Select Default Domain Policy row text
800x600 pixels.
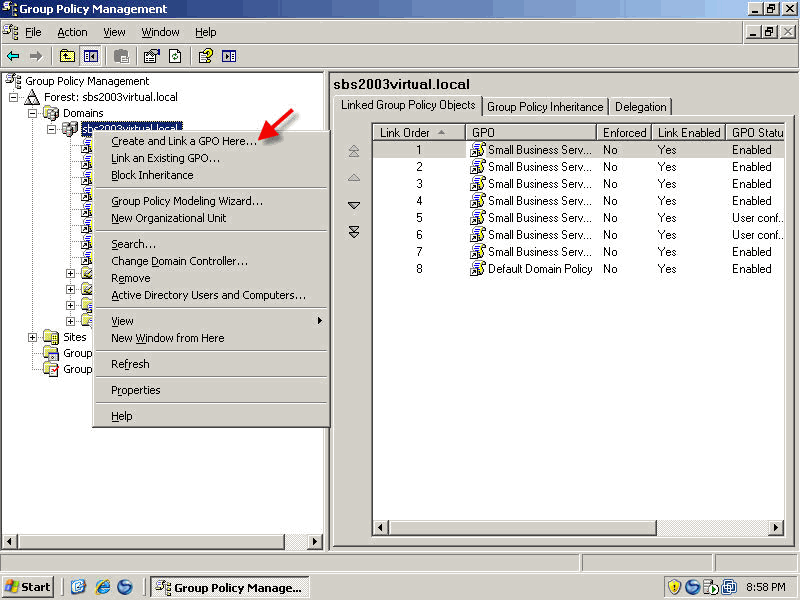[540, 269]
